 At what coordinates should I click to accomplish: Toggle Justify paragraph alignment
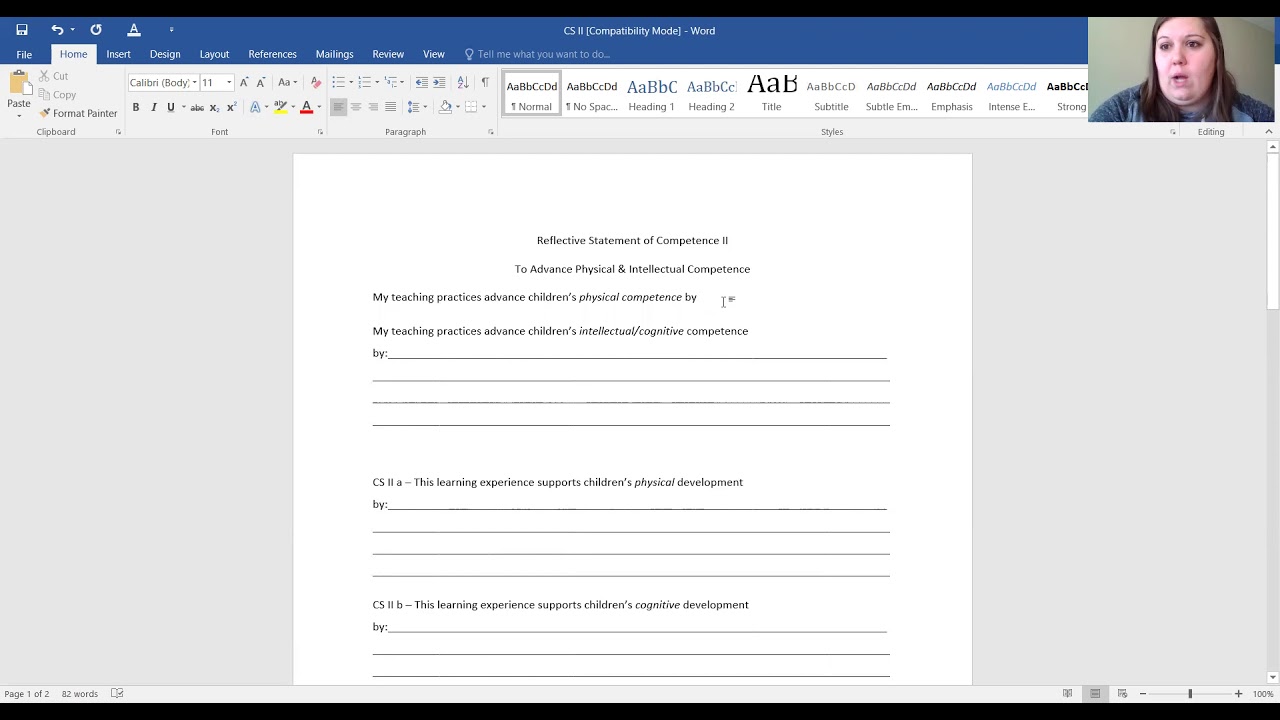[x=390, y=107]
